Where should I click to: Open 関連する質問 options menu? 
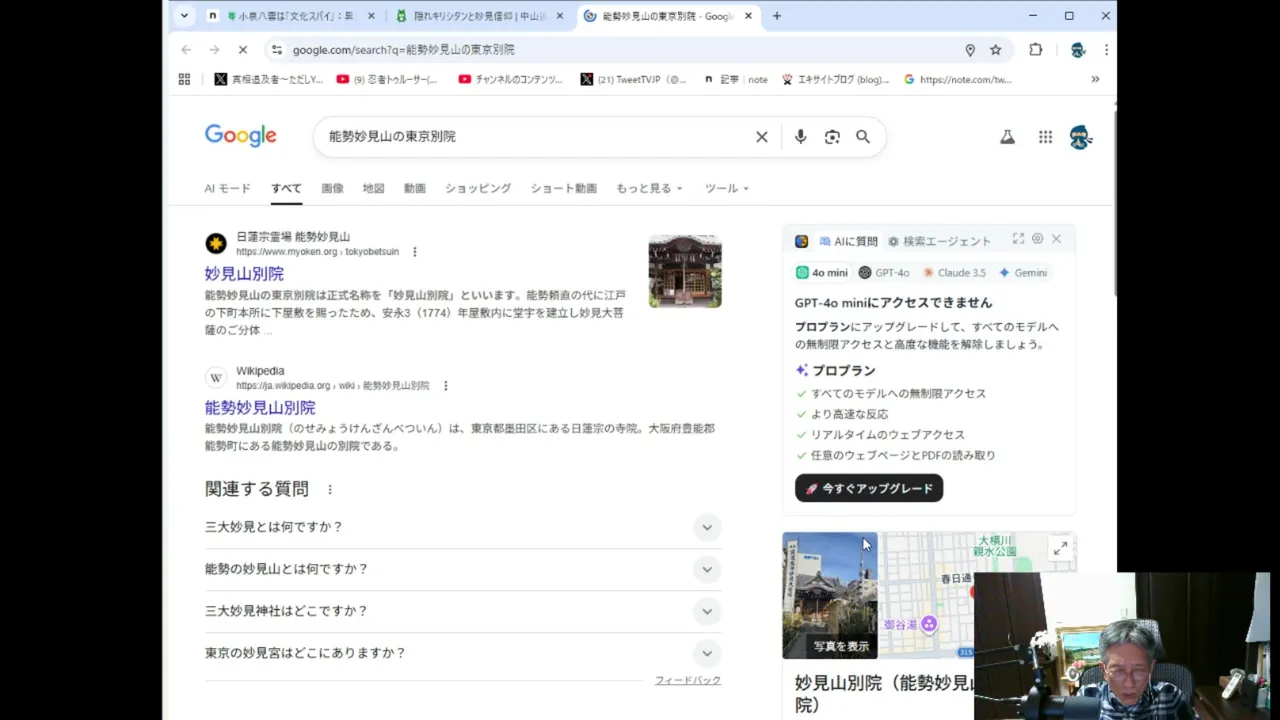tap(330, 490)
